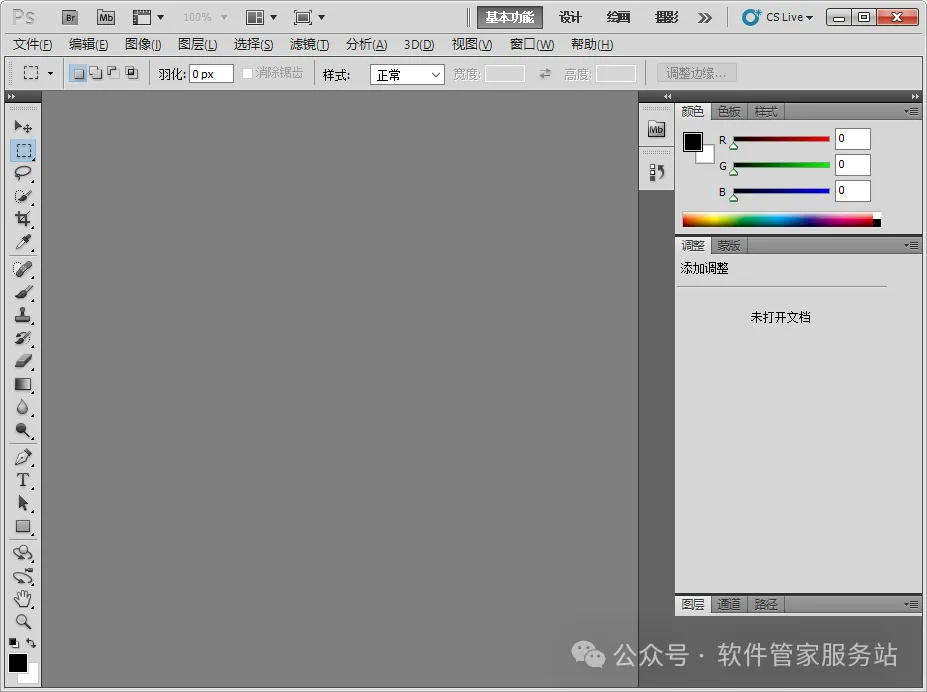Open the 滤镜(T) menu

pos(309,44)
